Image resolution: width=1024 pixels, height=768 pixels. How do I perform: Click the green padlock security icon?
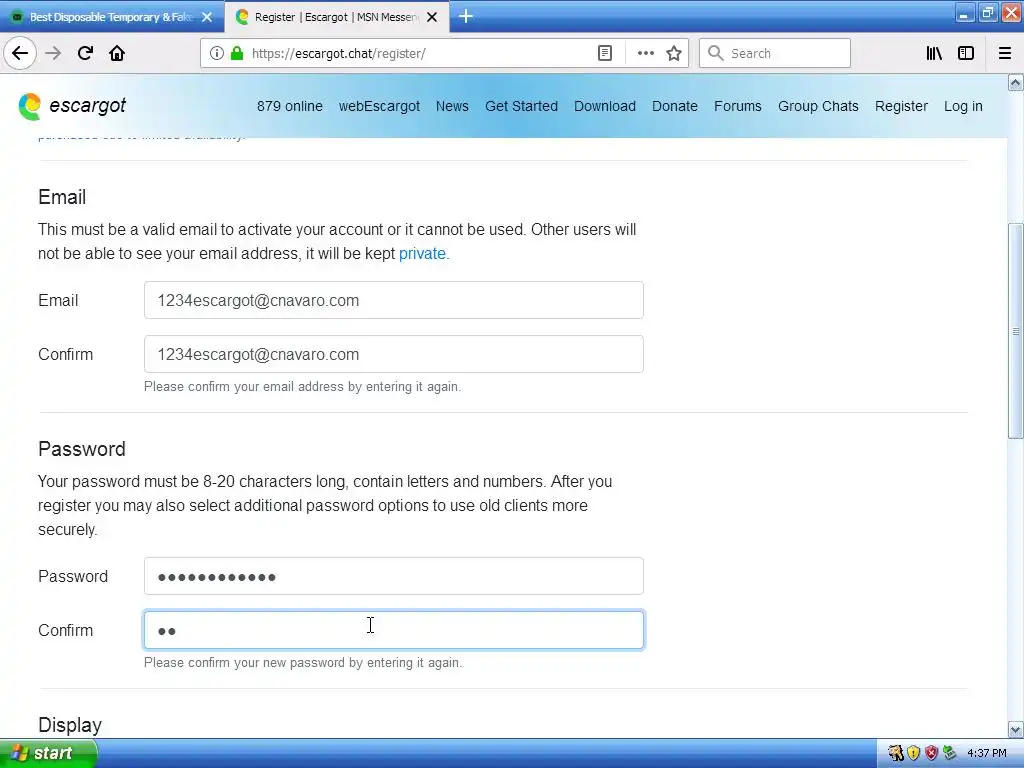pos(237,53)
